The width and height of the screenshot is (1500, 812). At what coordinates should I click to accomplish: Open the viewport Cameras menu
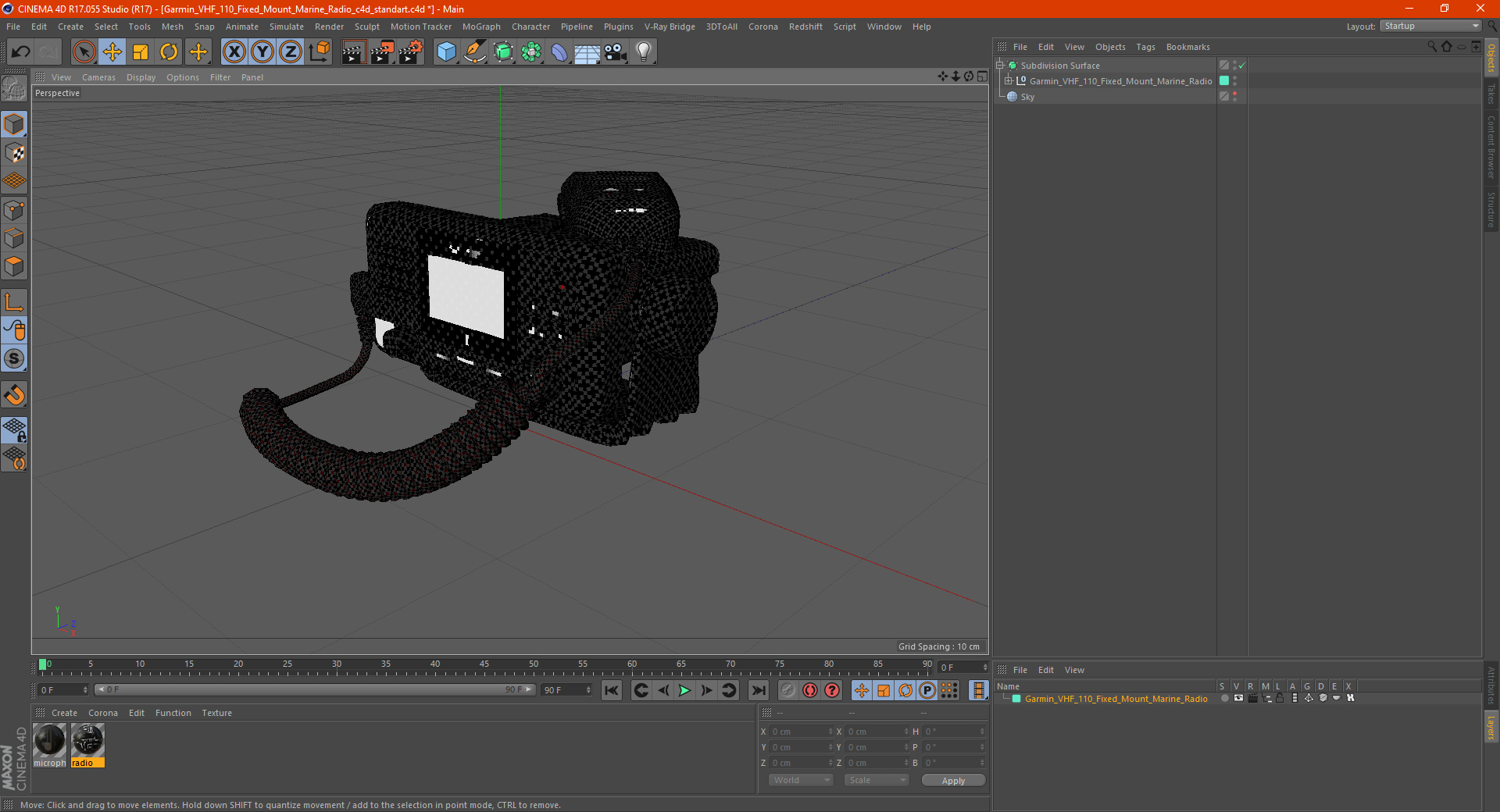98,77
